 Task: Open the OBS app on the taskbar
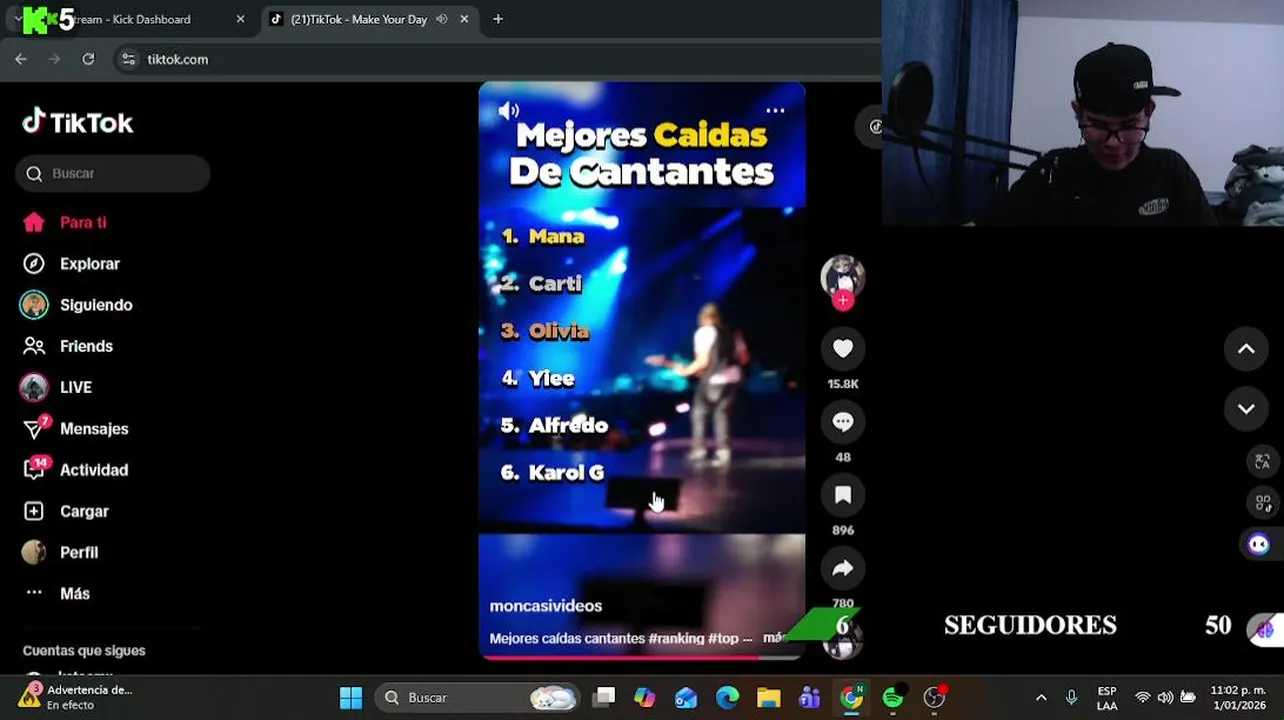click(x=934, y=697)
